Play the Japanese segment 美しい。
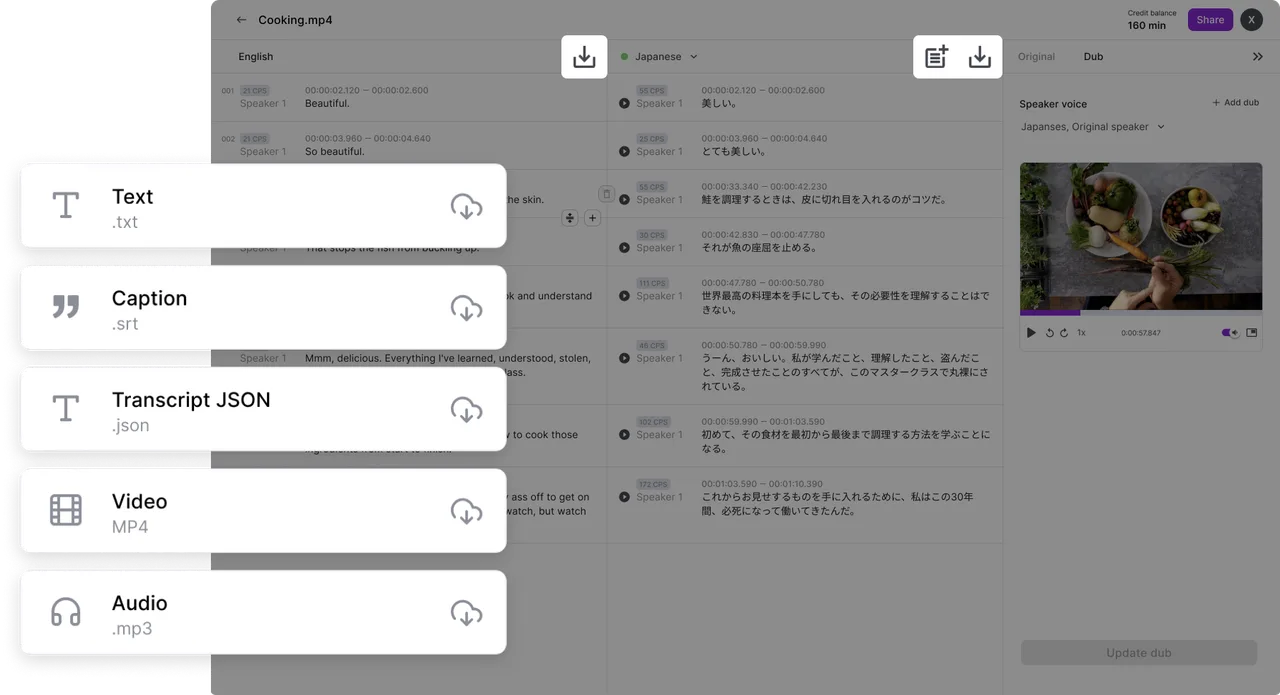The width and height of the screenshot is (1280, 695). 624,103
